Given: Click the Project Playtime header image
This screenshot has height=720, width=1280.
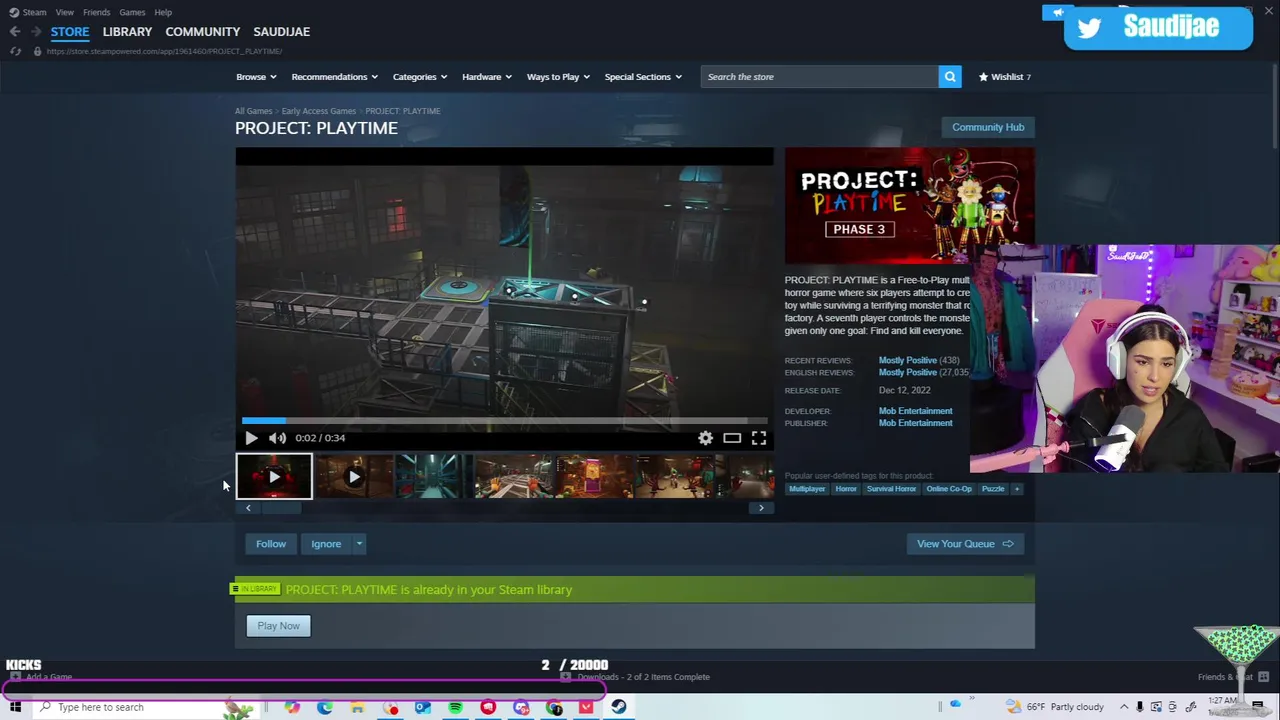Looking at the screenshot, I should pos(909,205).
